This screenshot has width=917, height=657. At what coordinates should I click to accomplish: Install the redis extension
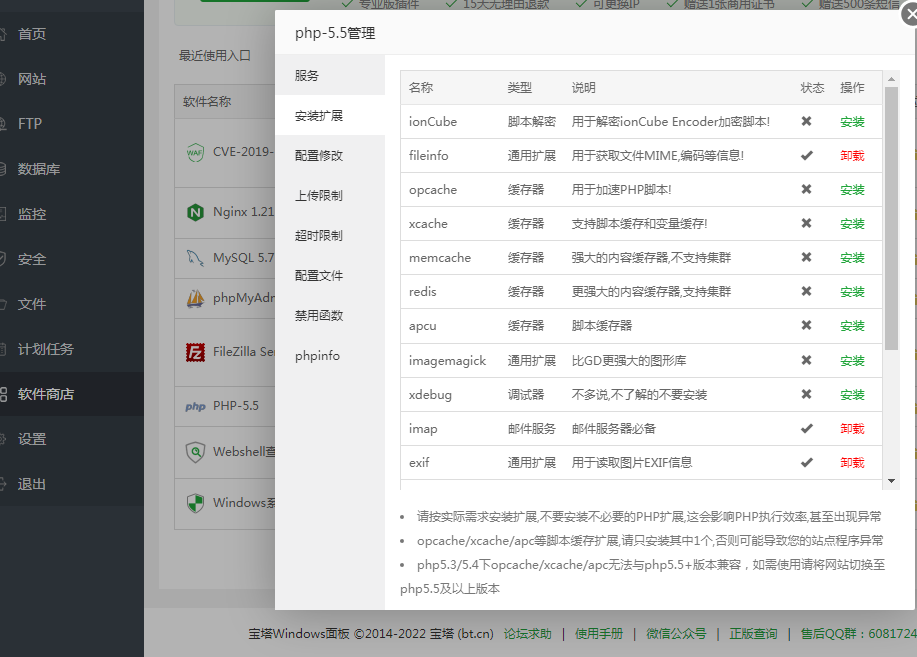(x=852, y=291)
